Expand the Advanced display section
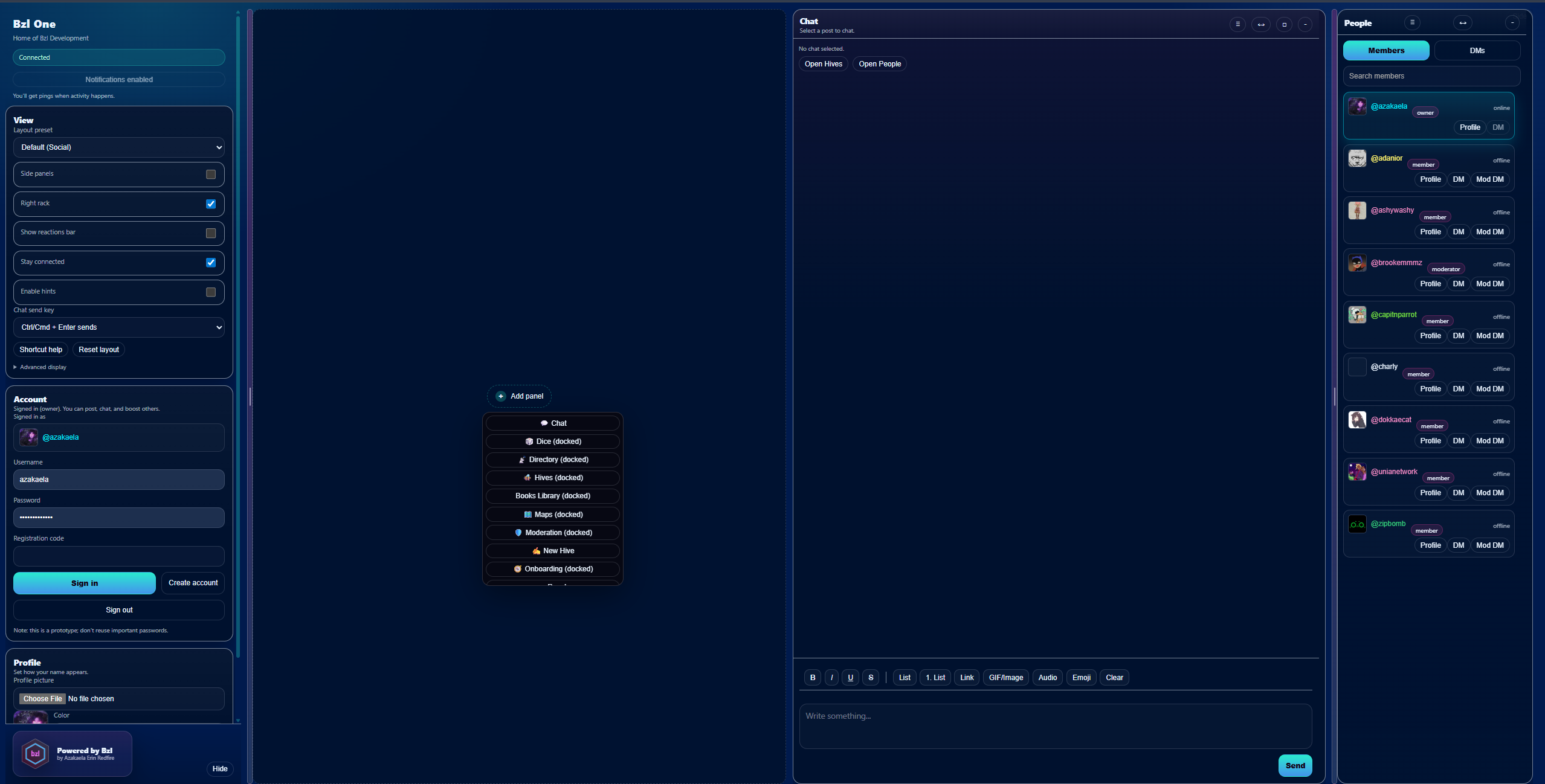Screen dimensions: 1545x784 click(x=40, y=367)
